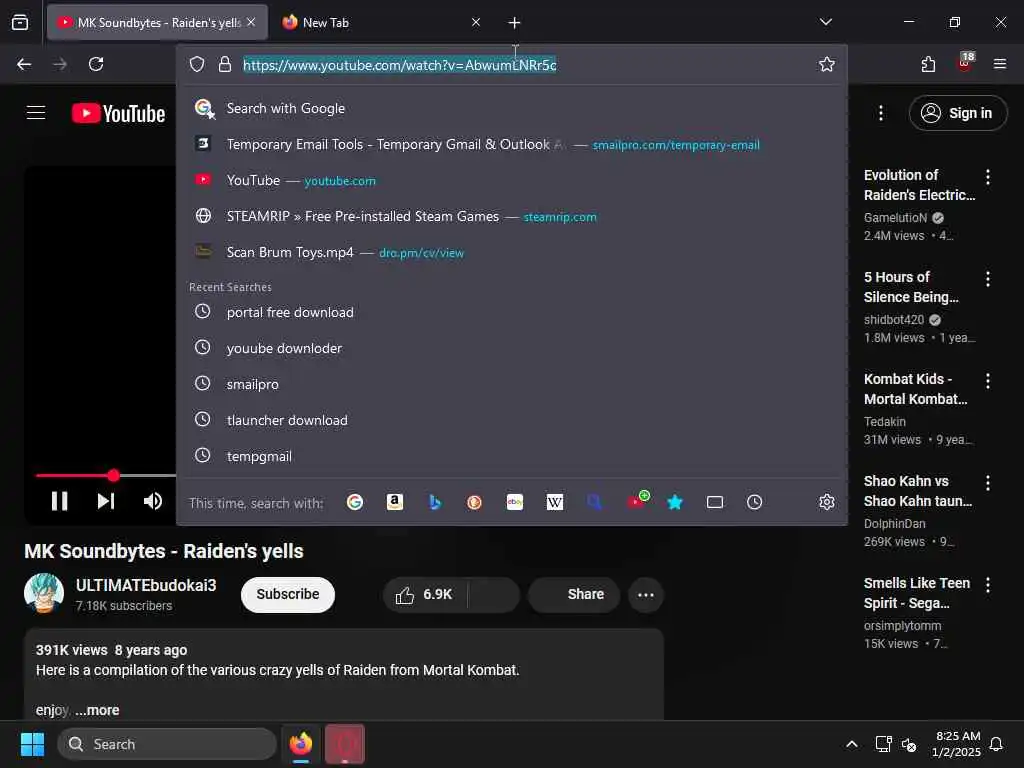Search this time with Bing icon
The width and height of the screenshot is (1024, 768).
pyautogui.click(x=435, y=502)
